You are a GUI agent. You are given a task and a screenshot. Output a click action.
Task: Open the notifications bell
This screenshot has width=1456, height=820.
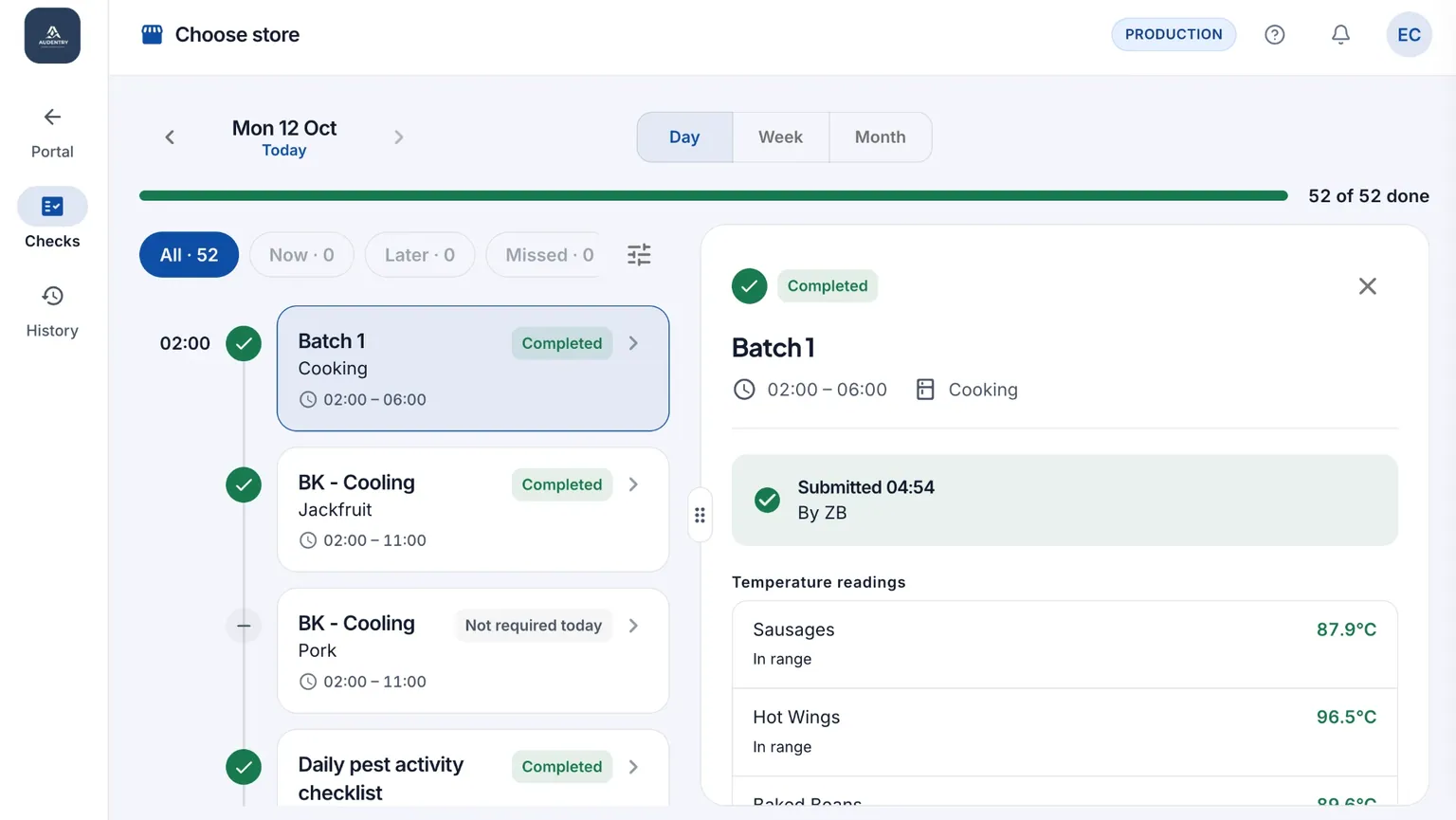(1340, 35)
